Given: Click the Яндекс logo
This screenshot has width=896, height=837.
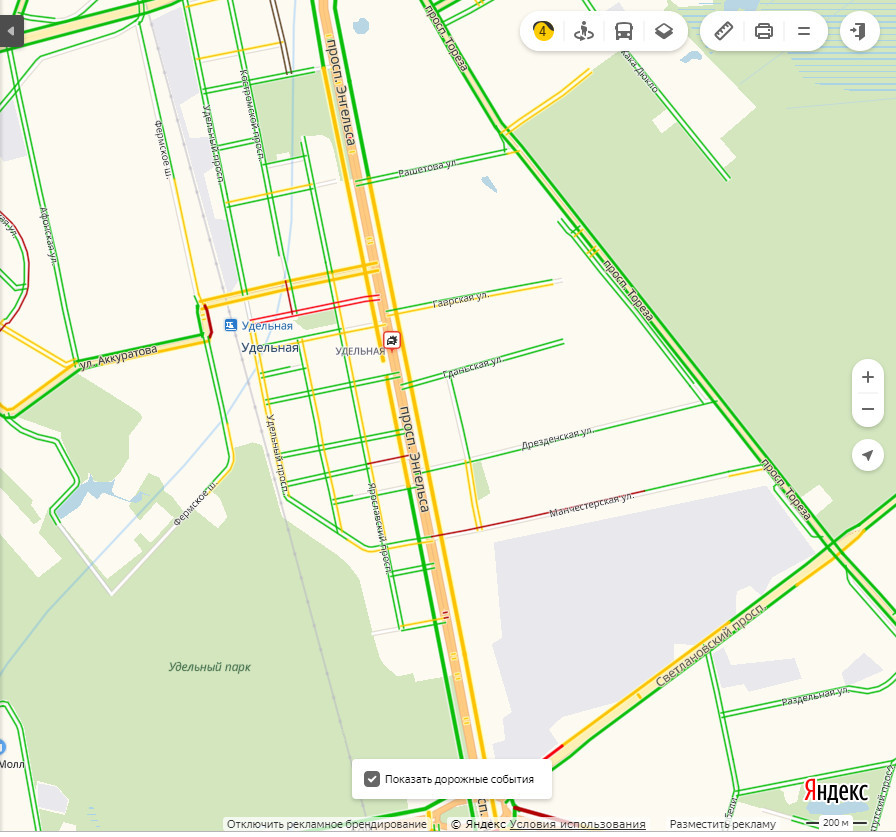Looking at the screenshot, I should pos(835,791).
